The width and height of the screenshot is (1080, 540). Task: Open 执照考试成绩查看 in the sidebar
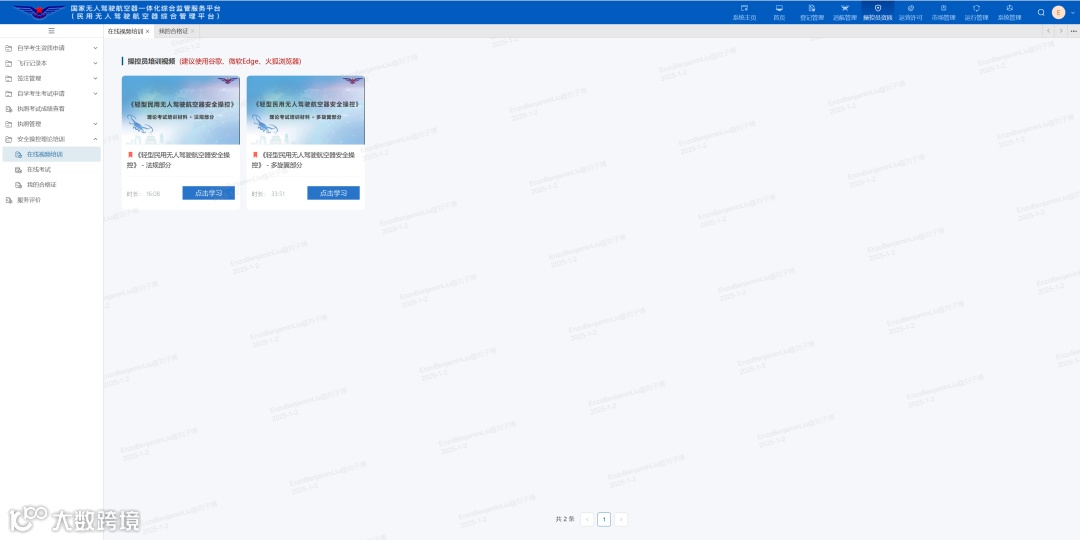tap(52, 109)
